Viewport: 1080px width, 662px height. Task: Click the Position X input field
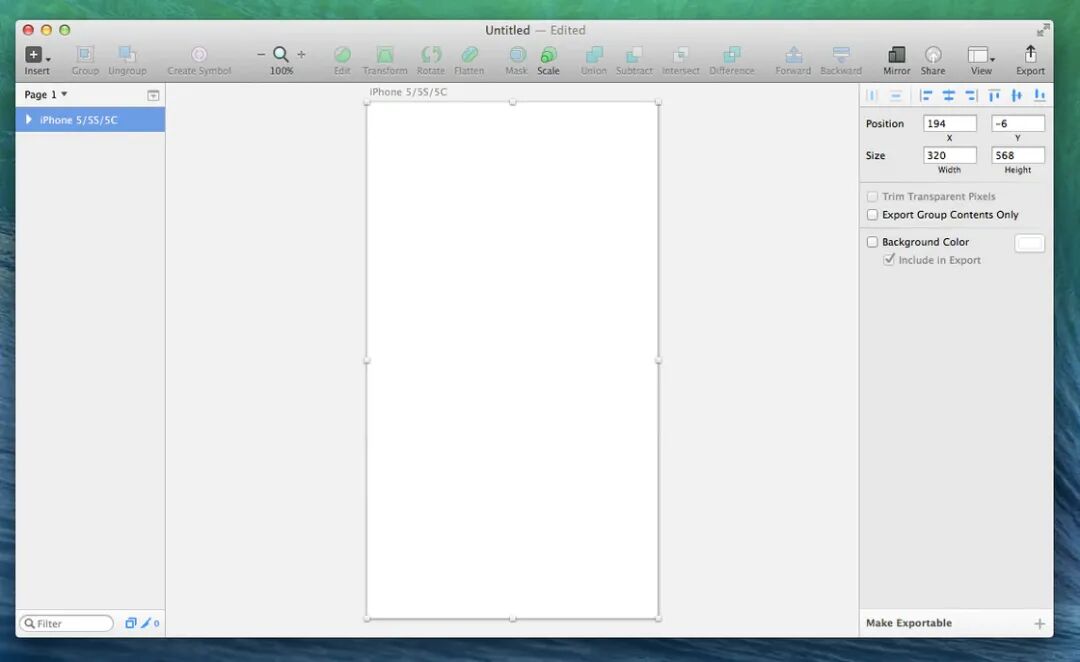[950, 123]
